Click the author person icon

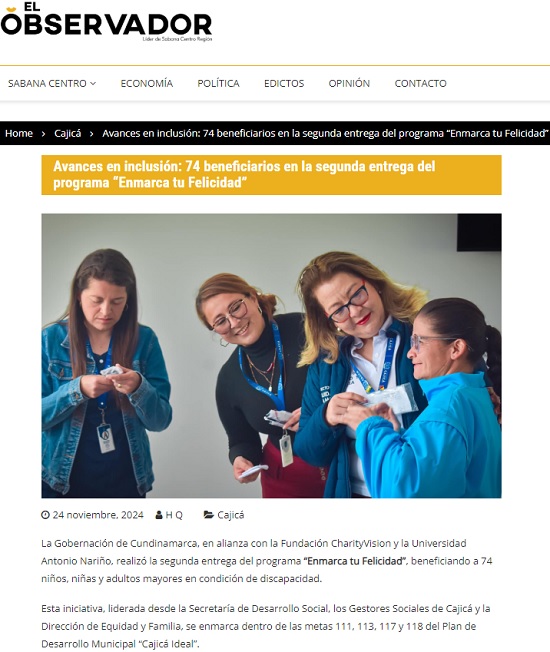159,515
